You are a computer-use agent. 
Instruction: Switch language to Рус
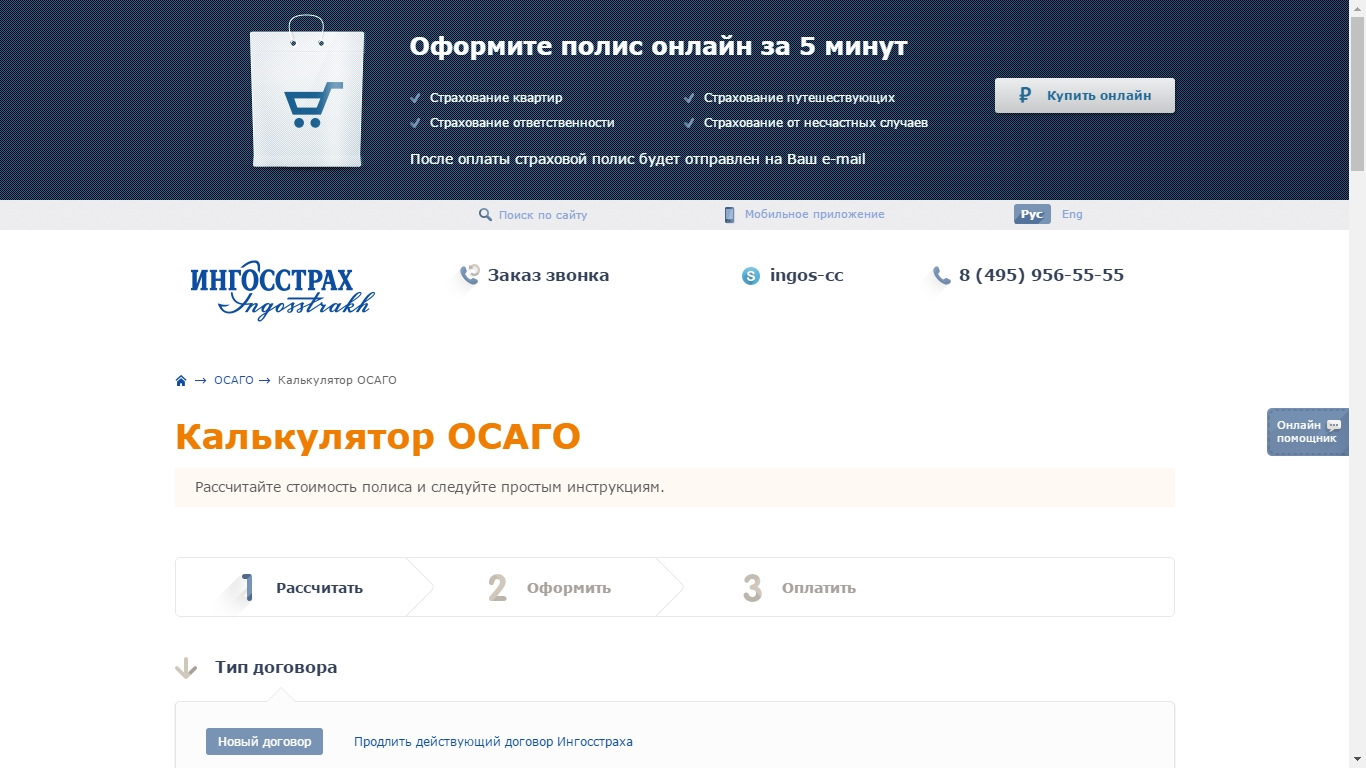(x=1032, y=215)
